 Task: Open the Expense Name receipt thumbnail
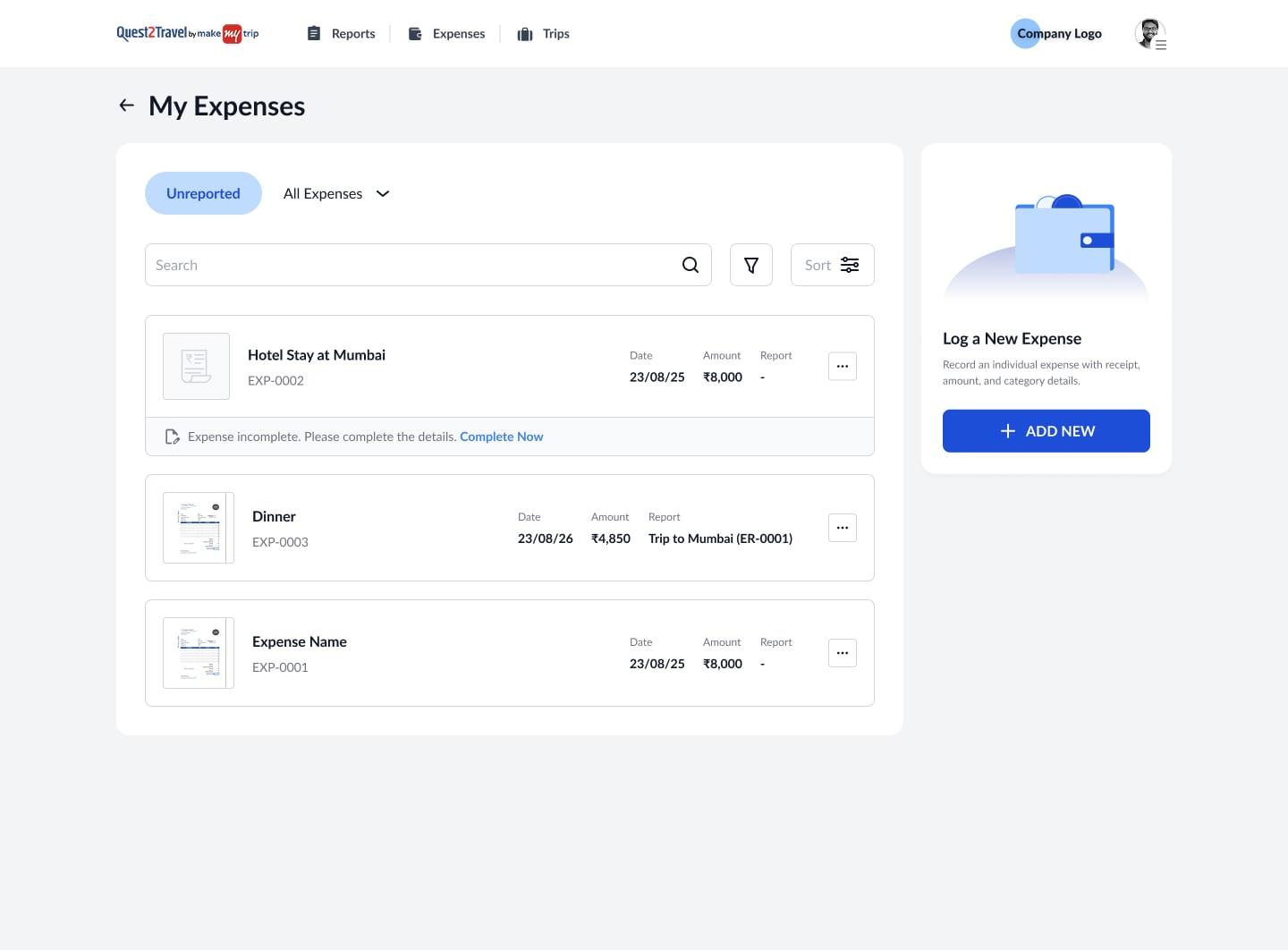click(199, 653)
